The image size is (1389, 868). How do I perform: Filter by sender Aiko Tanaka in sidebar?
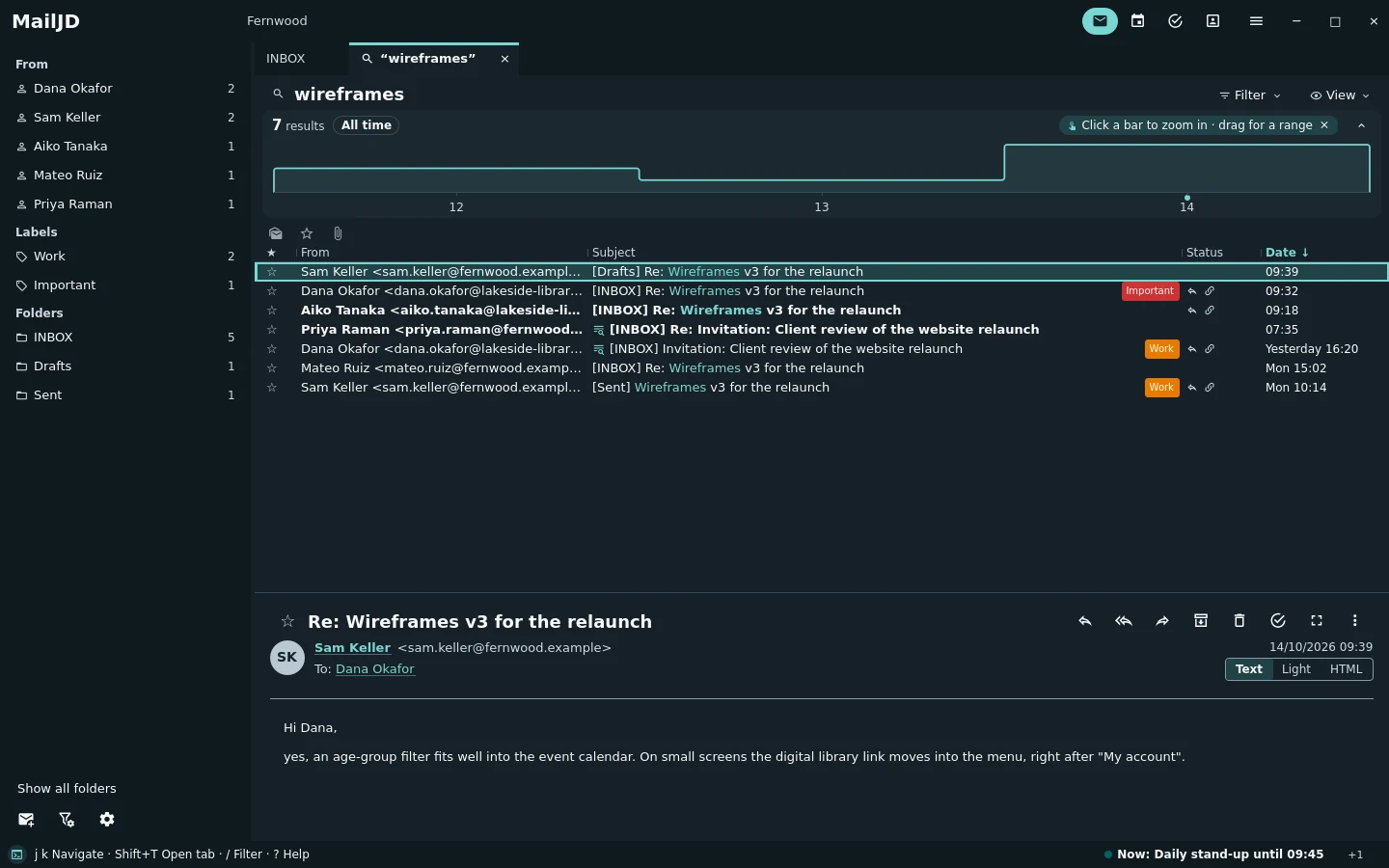(x=125, y=147)
